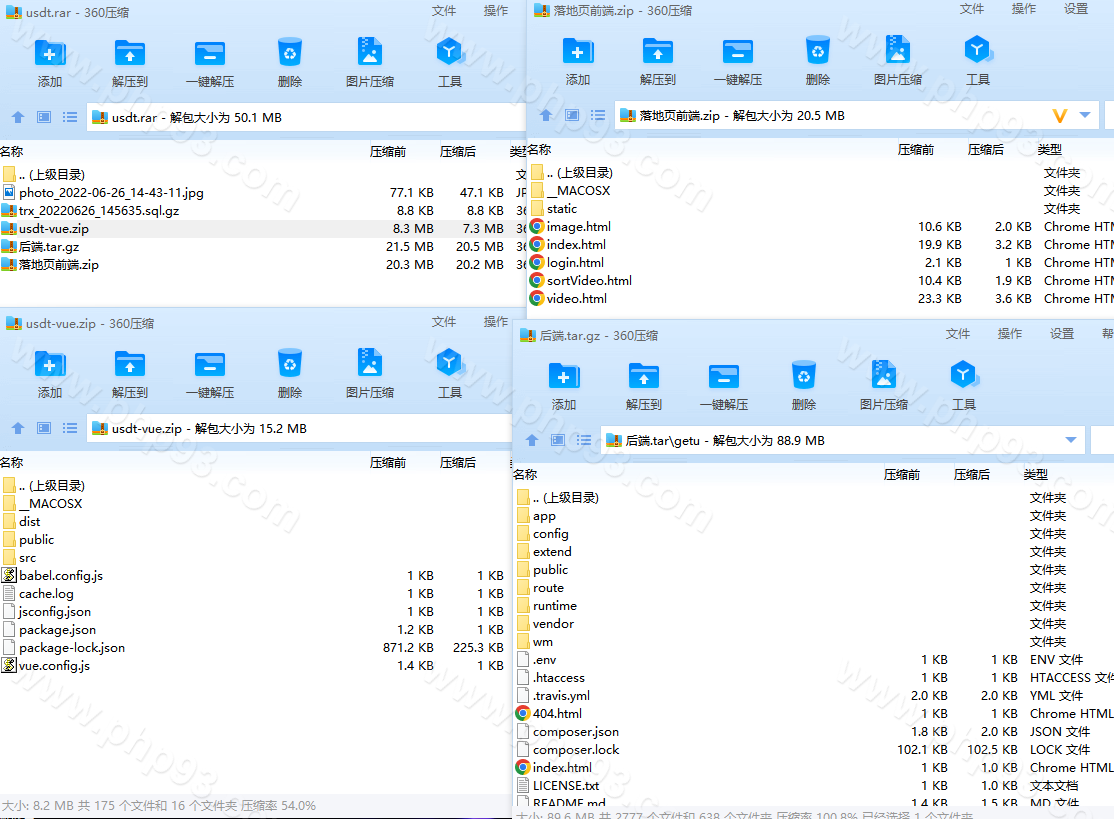Screen dimensions: 1114x819
Task: Sort by 压缩前 column in usdt-vue.zip window
Action: click(388, 463)
